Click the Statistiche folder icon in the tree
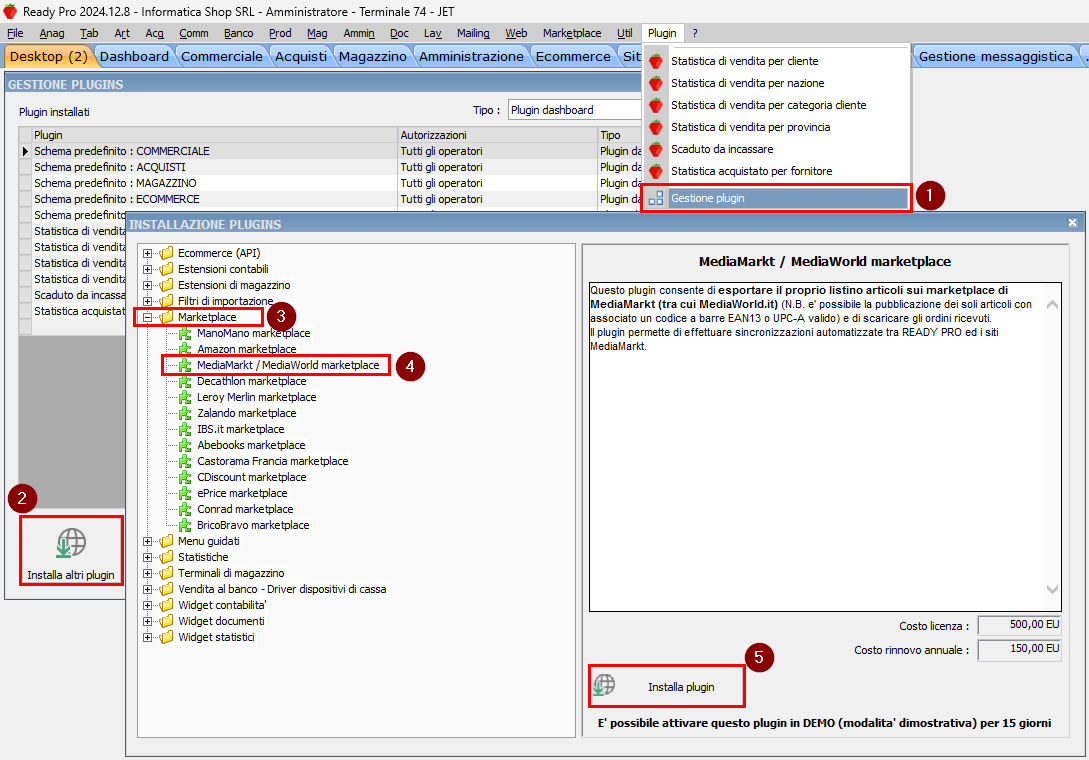Image resolution: width=1089 pixels, height=760 pixels. (x=166, y=557)
